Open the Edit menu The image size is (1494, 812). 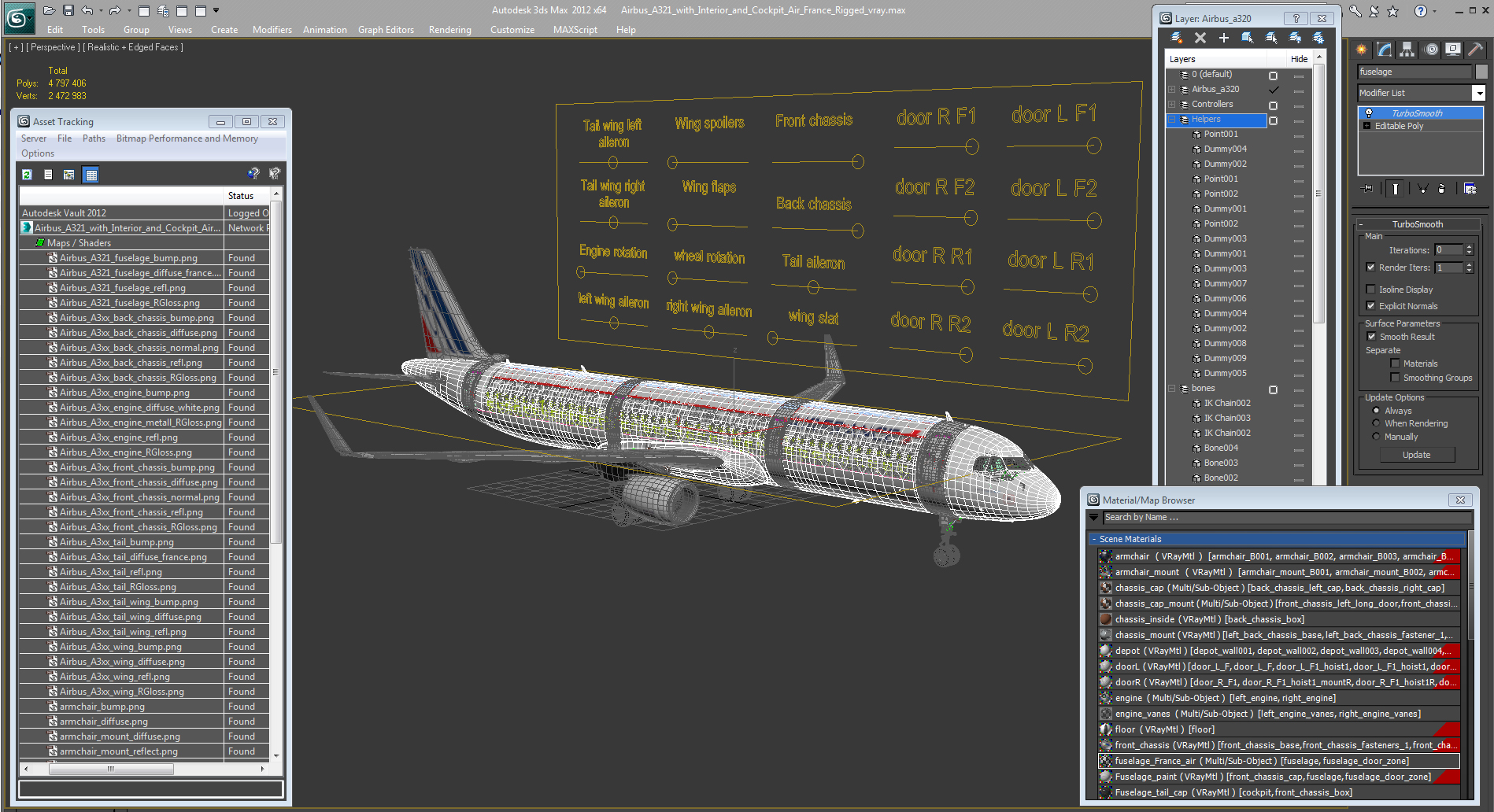point(55,30)
